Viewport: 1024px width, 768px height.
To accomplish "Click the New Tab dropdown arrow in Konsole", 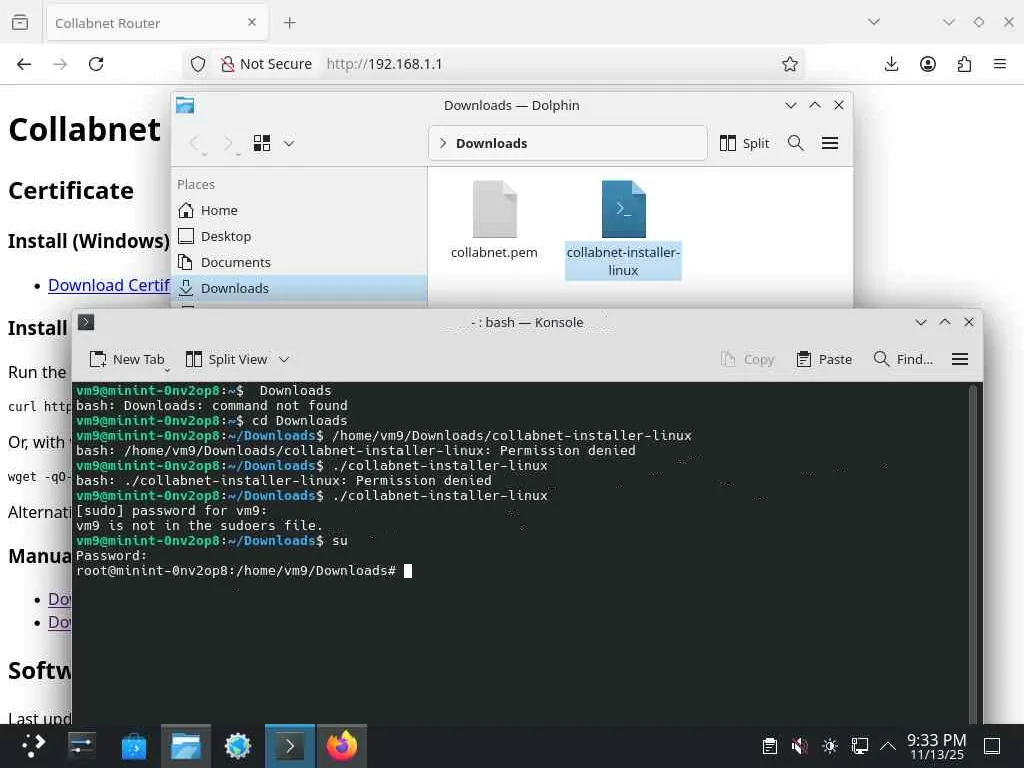I will [167, 370].
